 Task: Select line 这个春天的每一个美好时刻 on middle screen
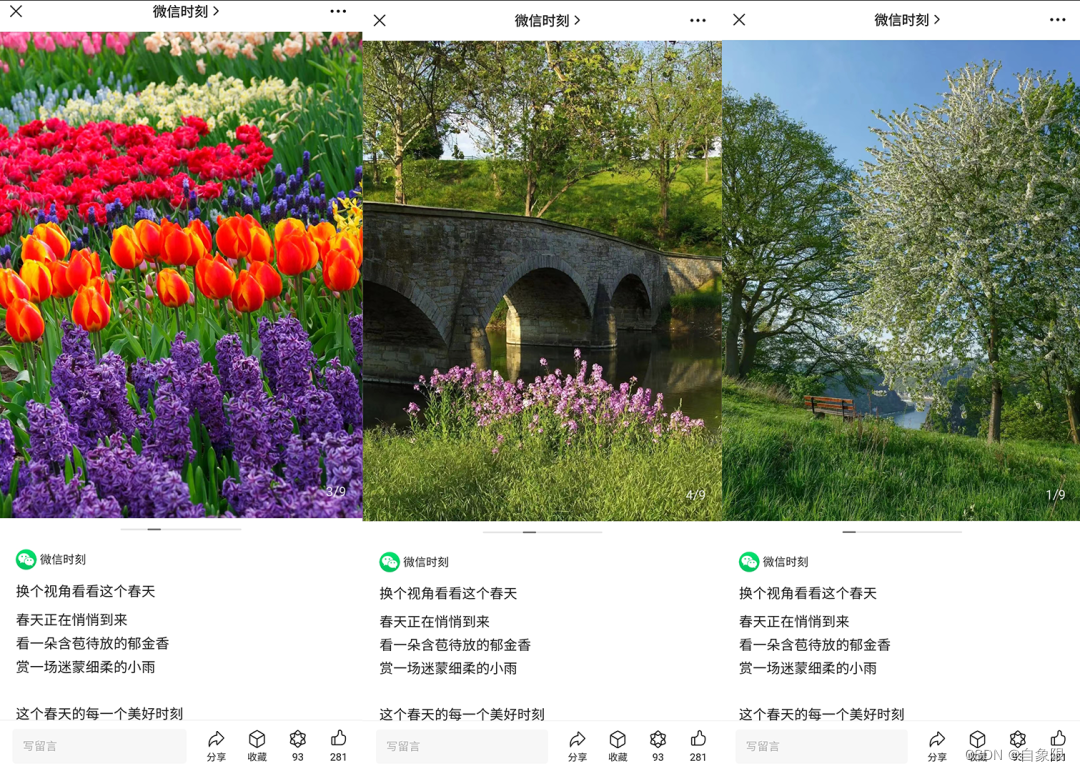point(462,714)
